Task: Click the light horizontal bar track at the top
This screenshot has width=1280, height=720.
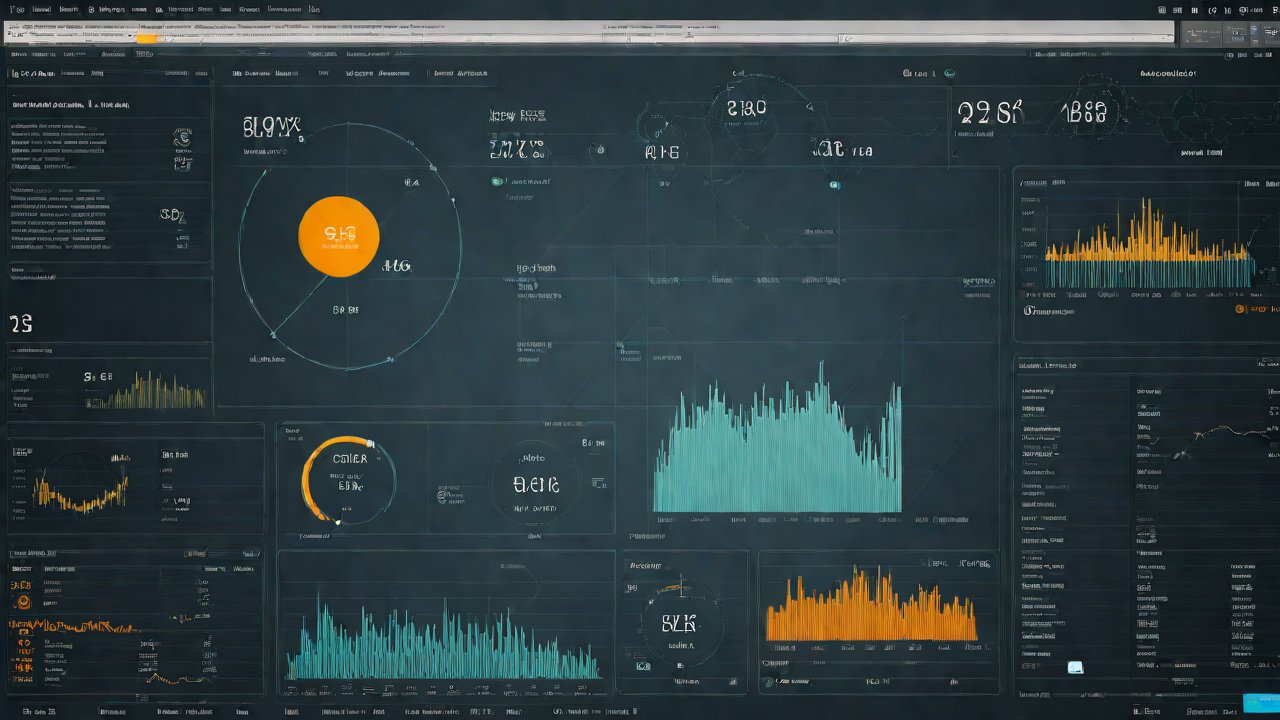Action: 600,32
